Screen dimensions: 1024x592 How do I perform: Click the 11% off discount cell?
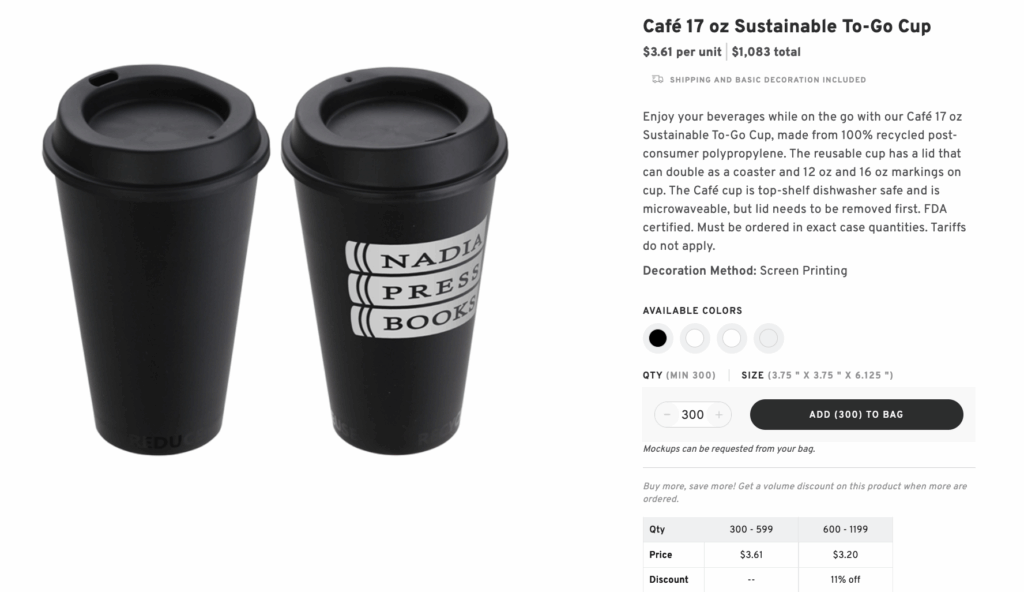[845, 579]
